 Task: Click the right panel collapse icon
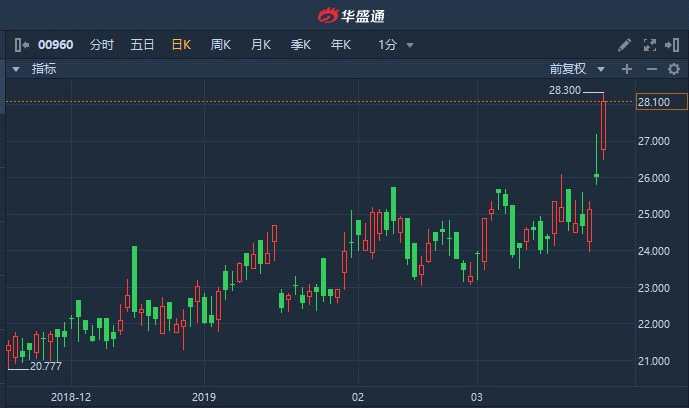pyautogui.click(x=673, y=45)
